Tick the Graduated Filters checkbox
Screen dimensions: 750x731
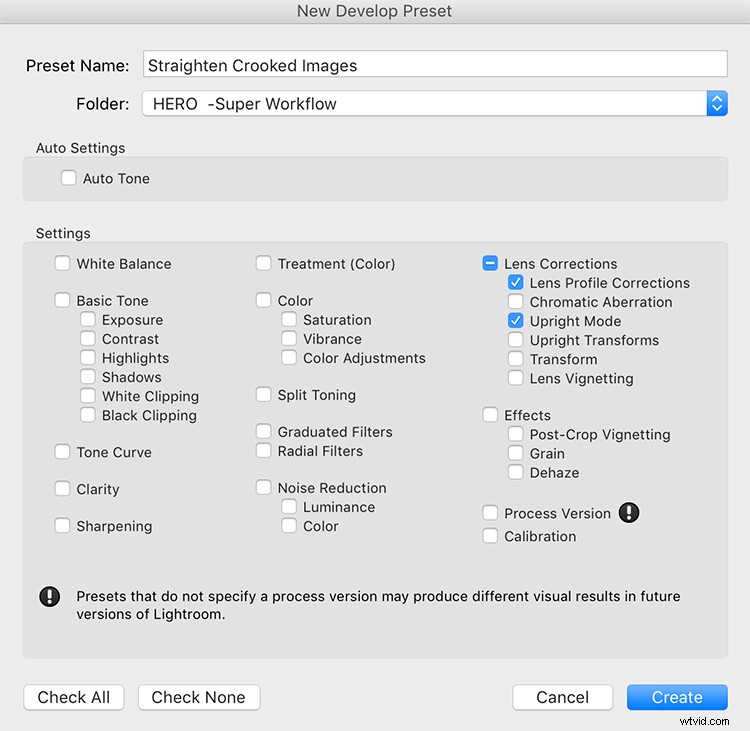coord(263,432)
